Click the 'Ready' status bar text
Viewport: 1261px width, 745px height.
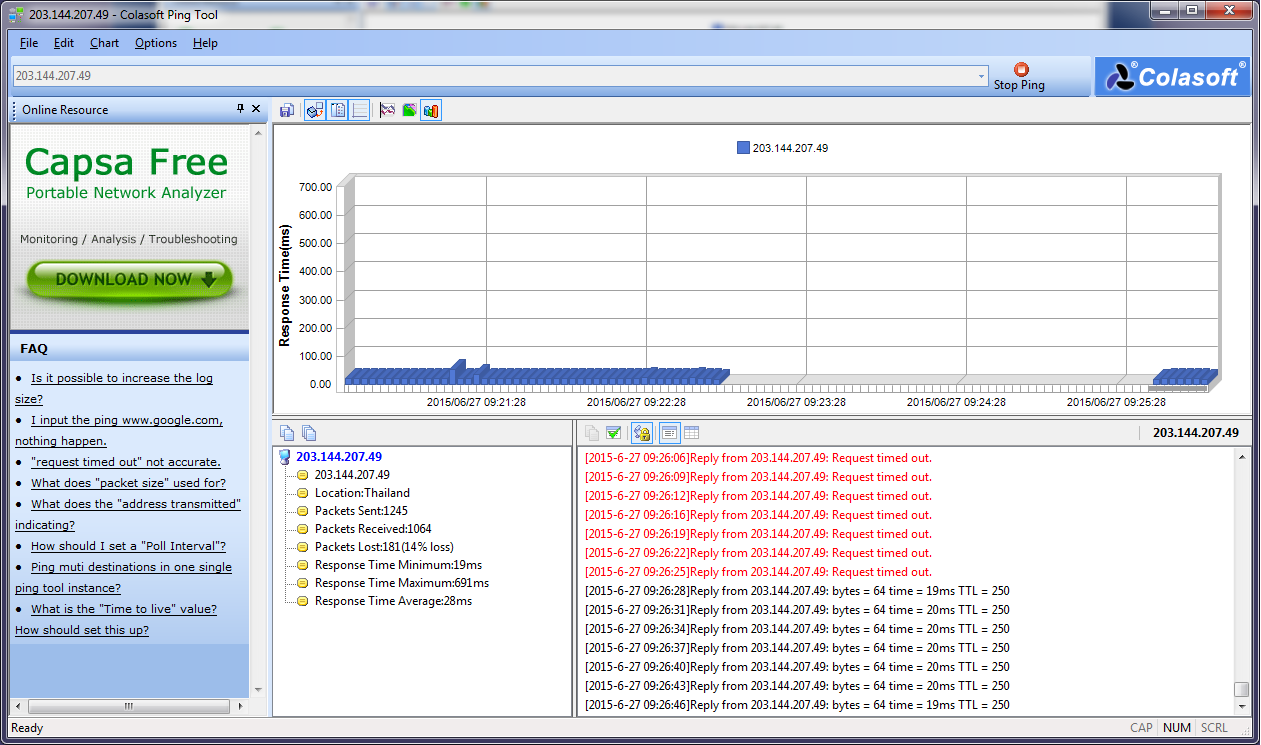27,728
